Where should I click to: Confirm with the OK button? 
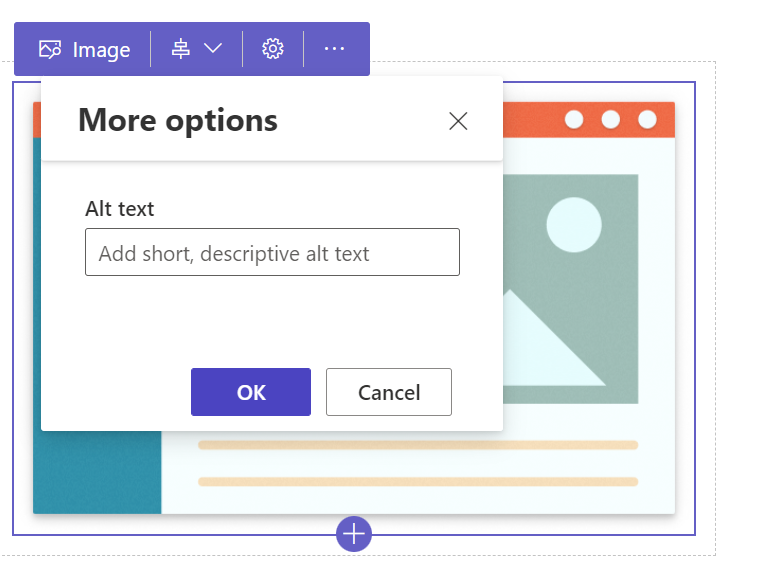(x=251, y=392)
